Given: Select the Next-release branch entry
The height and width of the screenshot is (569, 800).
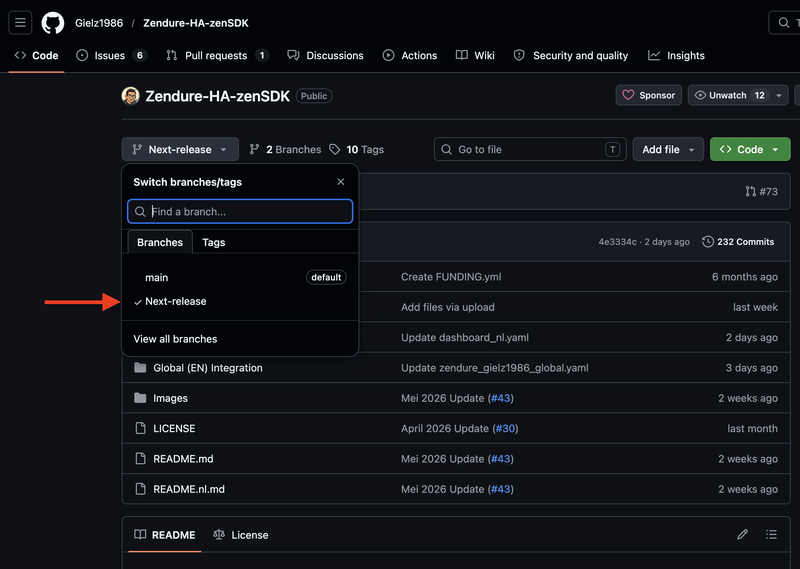Looking at the screenshot, I should pos(240,302).
